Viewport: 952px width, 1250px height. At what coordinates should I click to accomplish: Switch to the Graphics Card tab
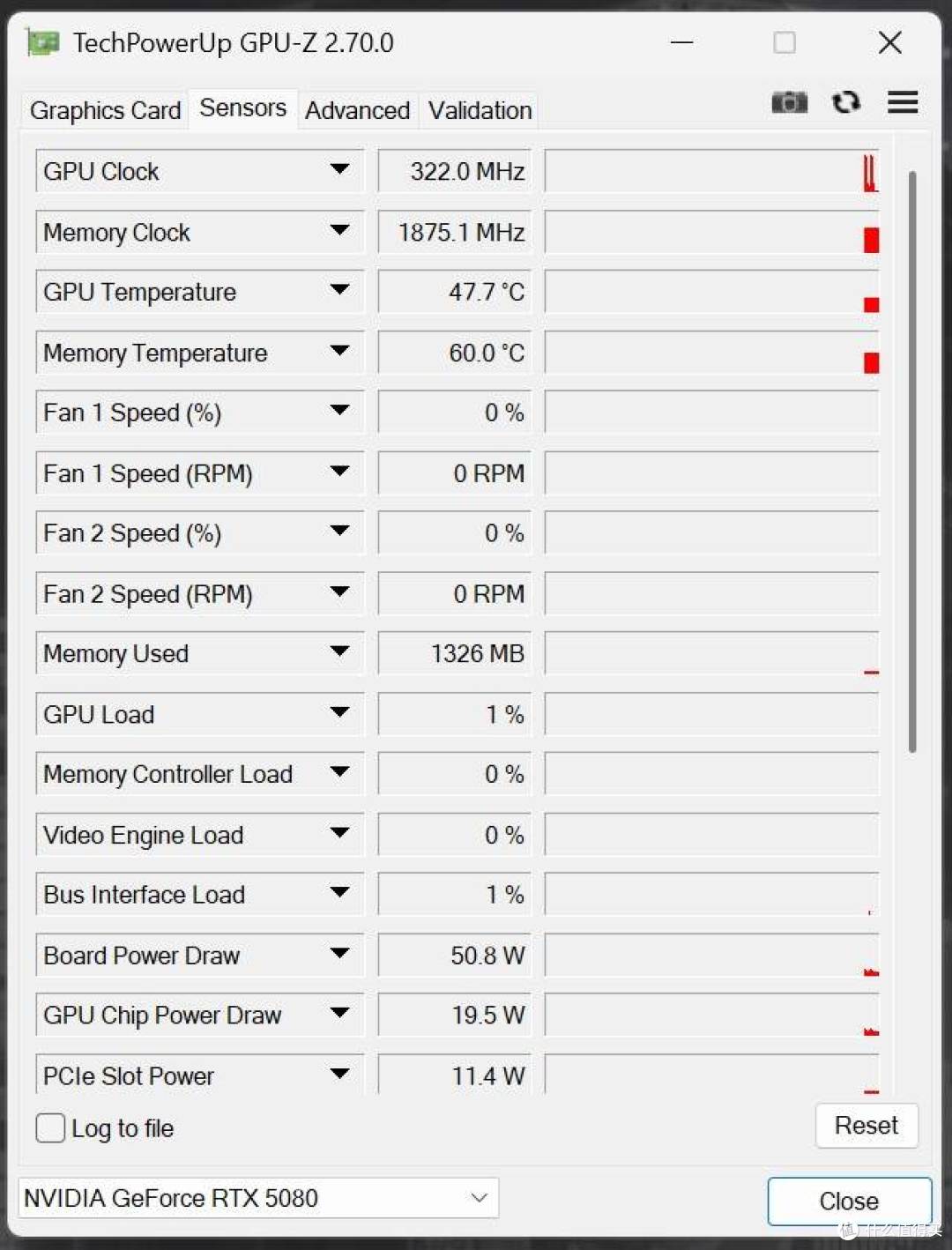105,111
